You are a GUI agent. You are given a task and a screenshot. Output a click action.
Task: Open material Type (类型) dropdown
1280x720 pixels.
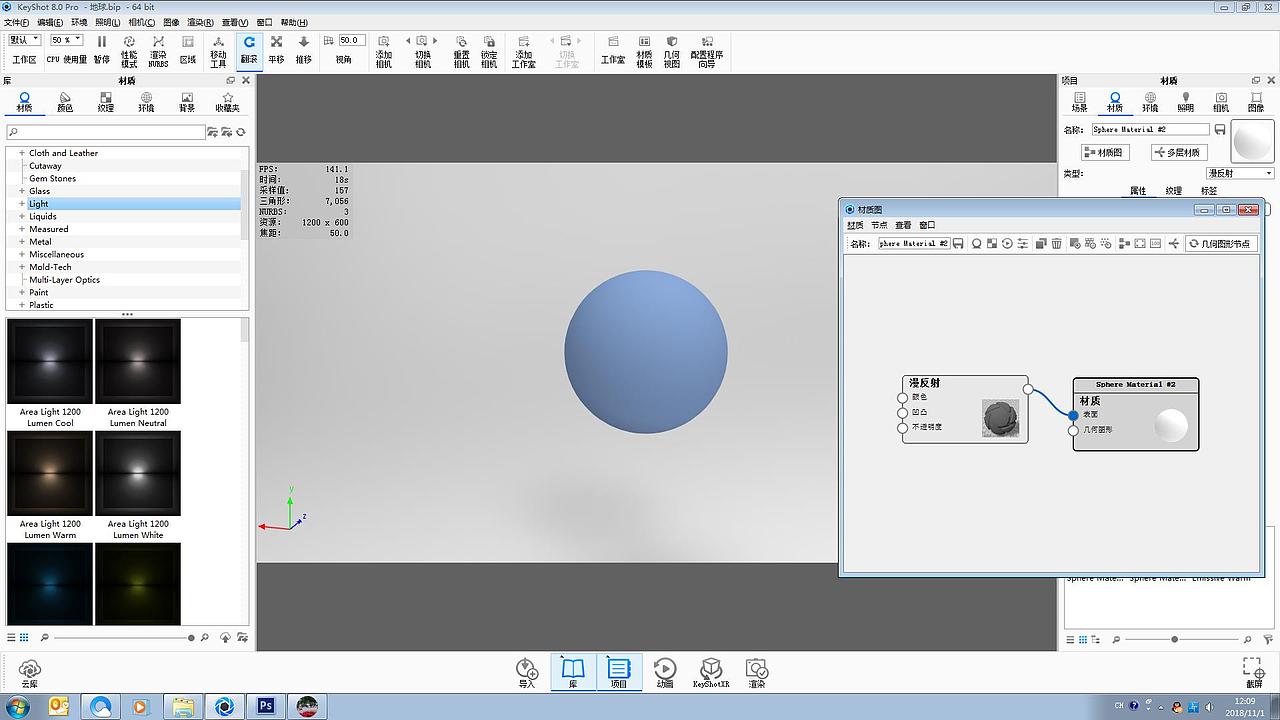(1239, 173)
